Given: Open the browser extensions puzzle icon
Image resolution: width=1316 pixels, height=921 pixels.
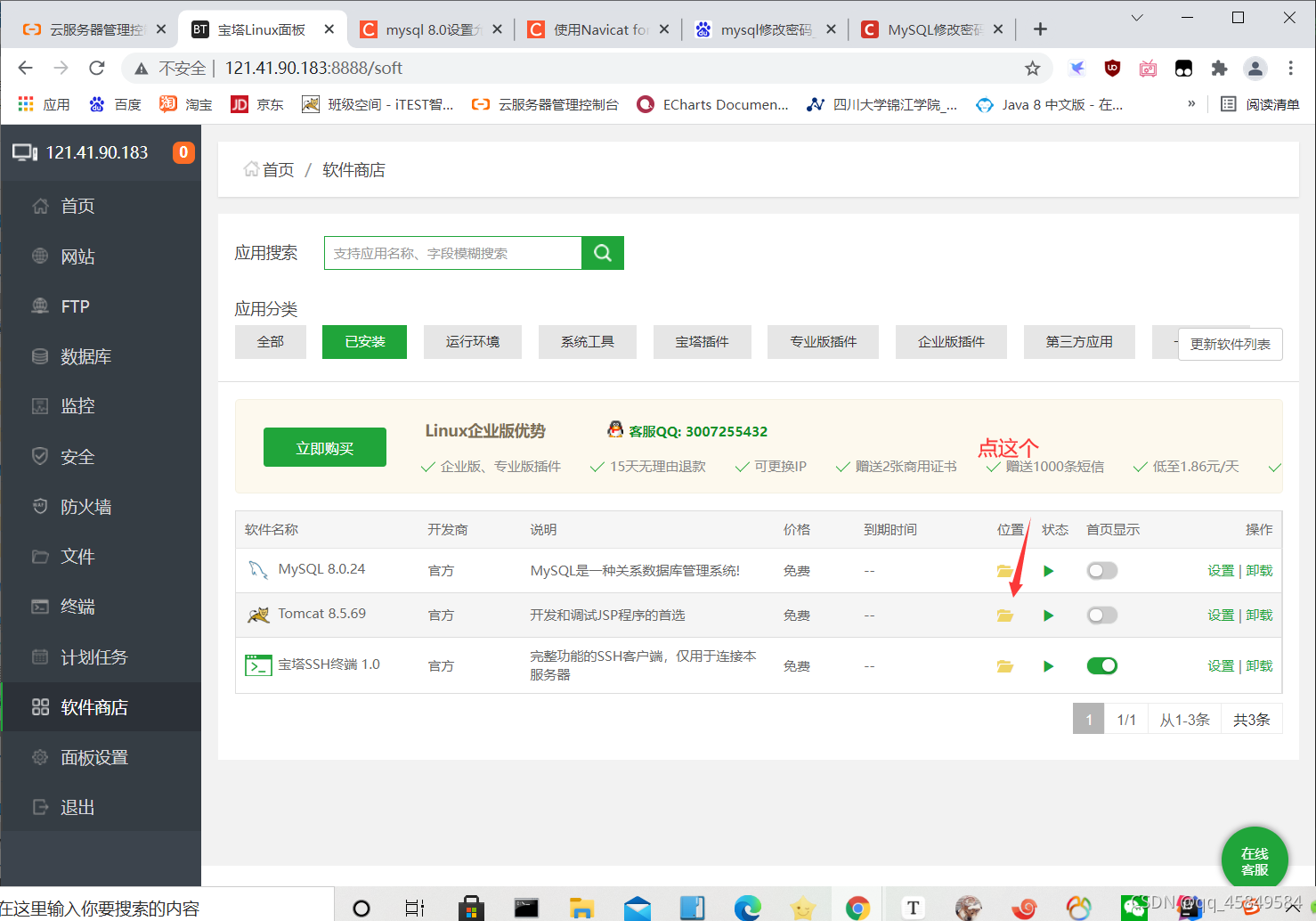Looking at the screenshot, I should (x=1219, y=69).
